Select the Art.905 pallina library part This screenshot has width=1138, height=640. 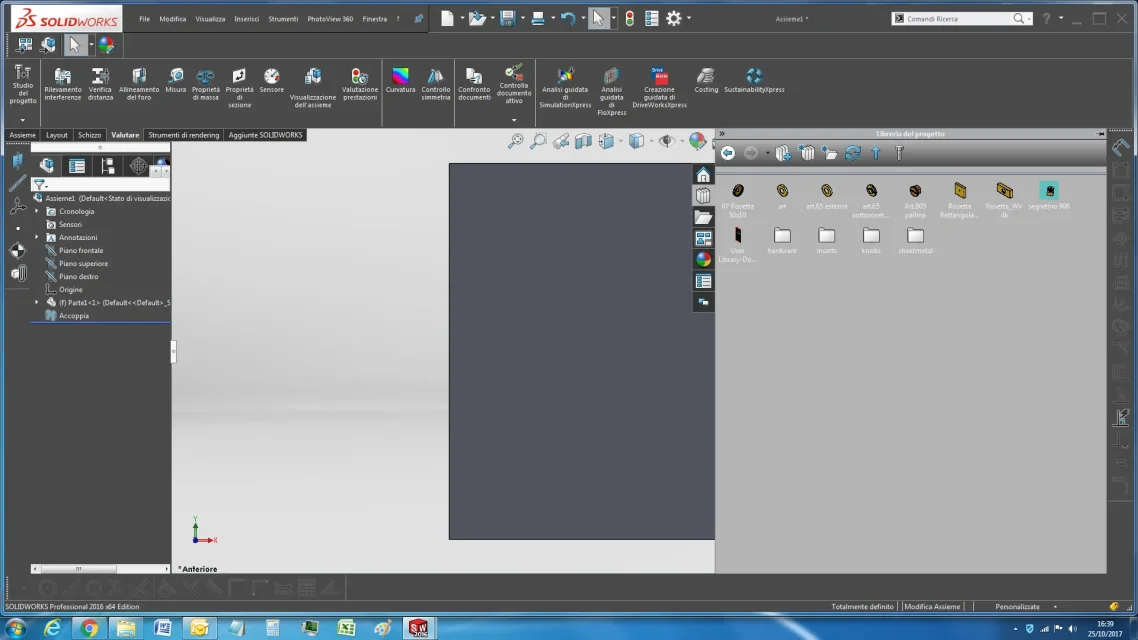tap(915, 200)
